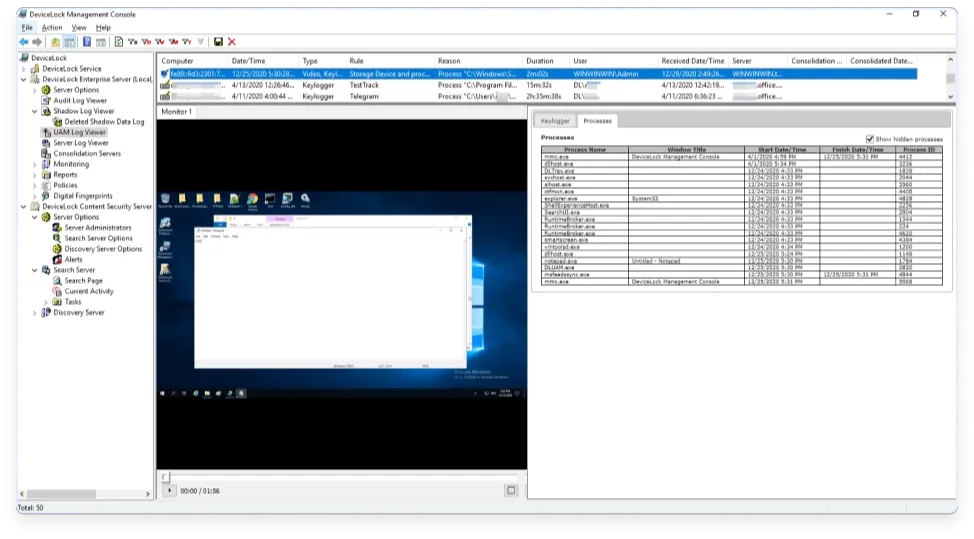Click the log list scroll-down arrow
Viewport: 974px width, 539px height.
tap(950, 97)
